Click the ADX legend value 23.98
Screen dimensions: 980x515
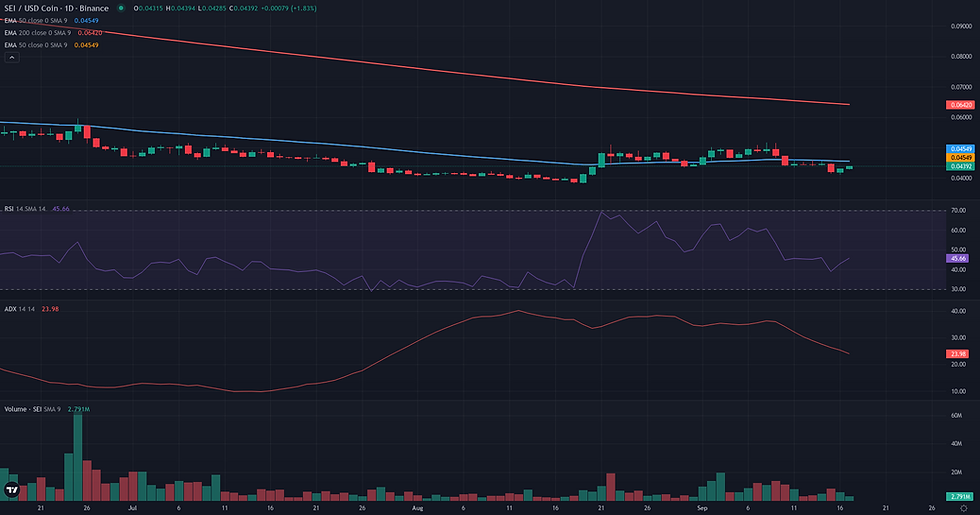click(x=50, y=309)
